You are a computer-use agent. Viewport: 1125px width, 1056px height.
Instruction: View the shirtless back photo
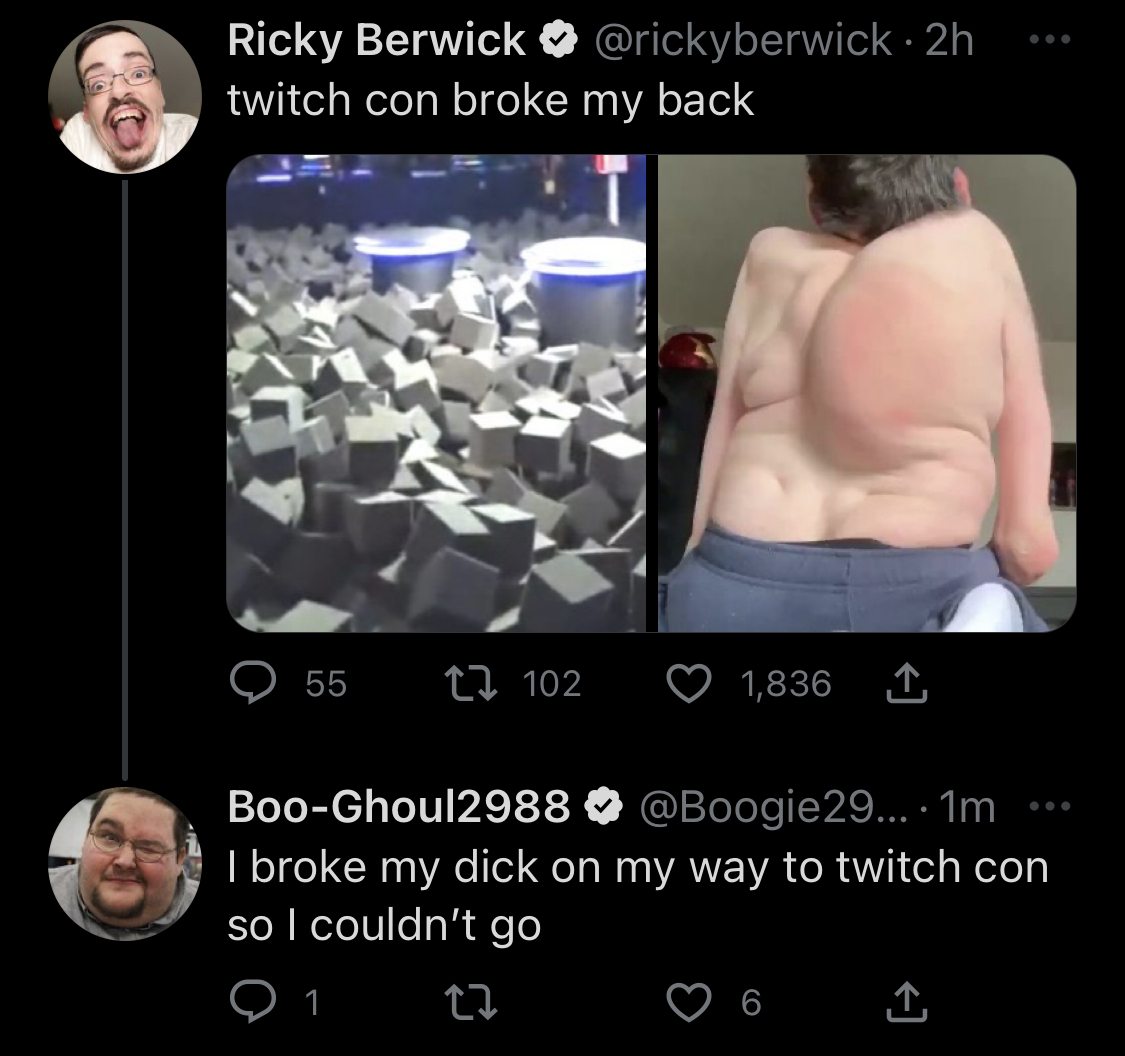[867, 393]
